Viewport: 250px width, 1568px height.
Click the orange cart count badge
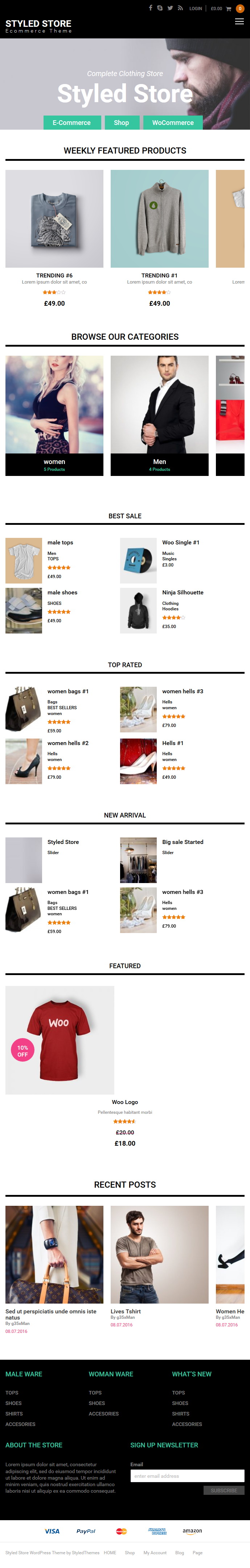pos(239,9)
